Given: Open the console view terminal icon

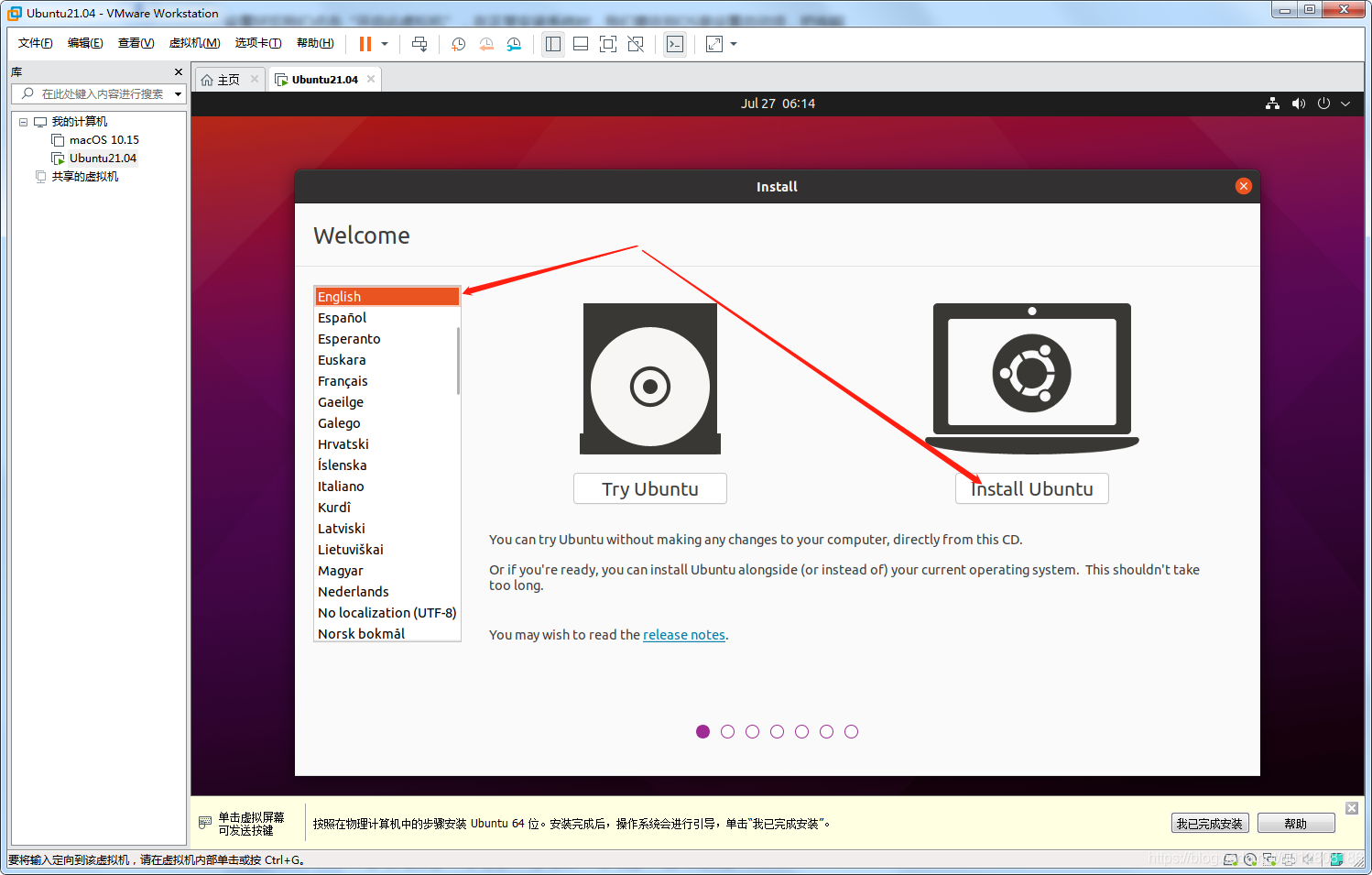Looking at the screenshot, I should [675, 44].
